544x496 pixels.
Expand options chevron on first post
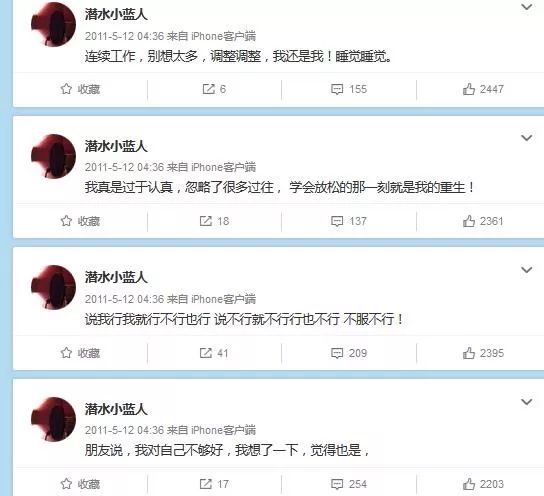(x=527, y=7)
